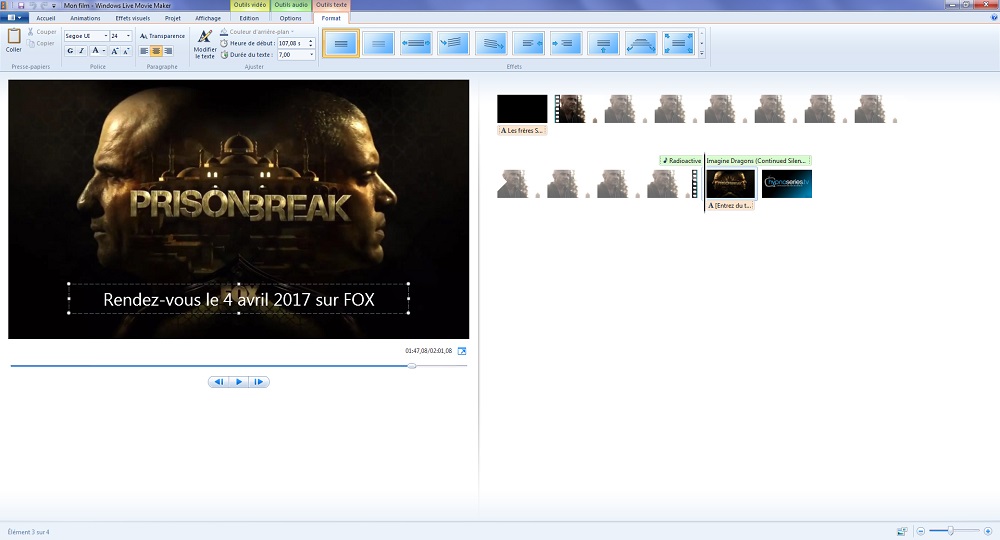Select the zoom-out corners text effect
Screen dimensions: 1000x540
click(x=679, y=43)
